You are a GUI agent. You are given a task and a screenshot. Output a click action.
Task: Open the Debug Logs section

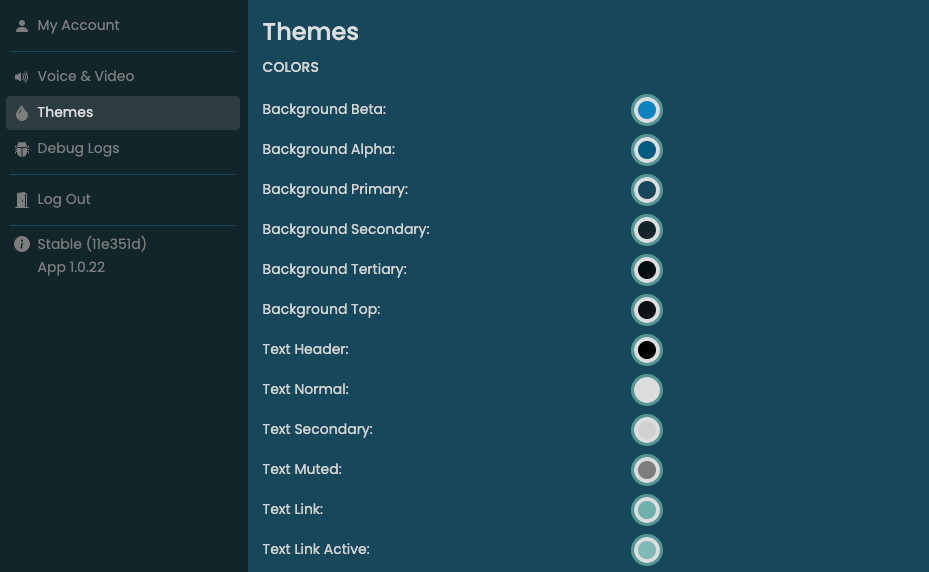(x=78, y=149)
